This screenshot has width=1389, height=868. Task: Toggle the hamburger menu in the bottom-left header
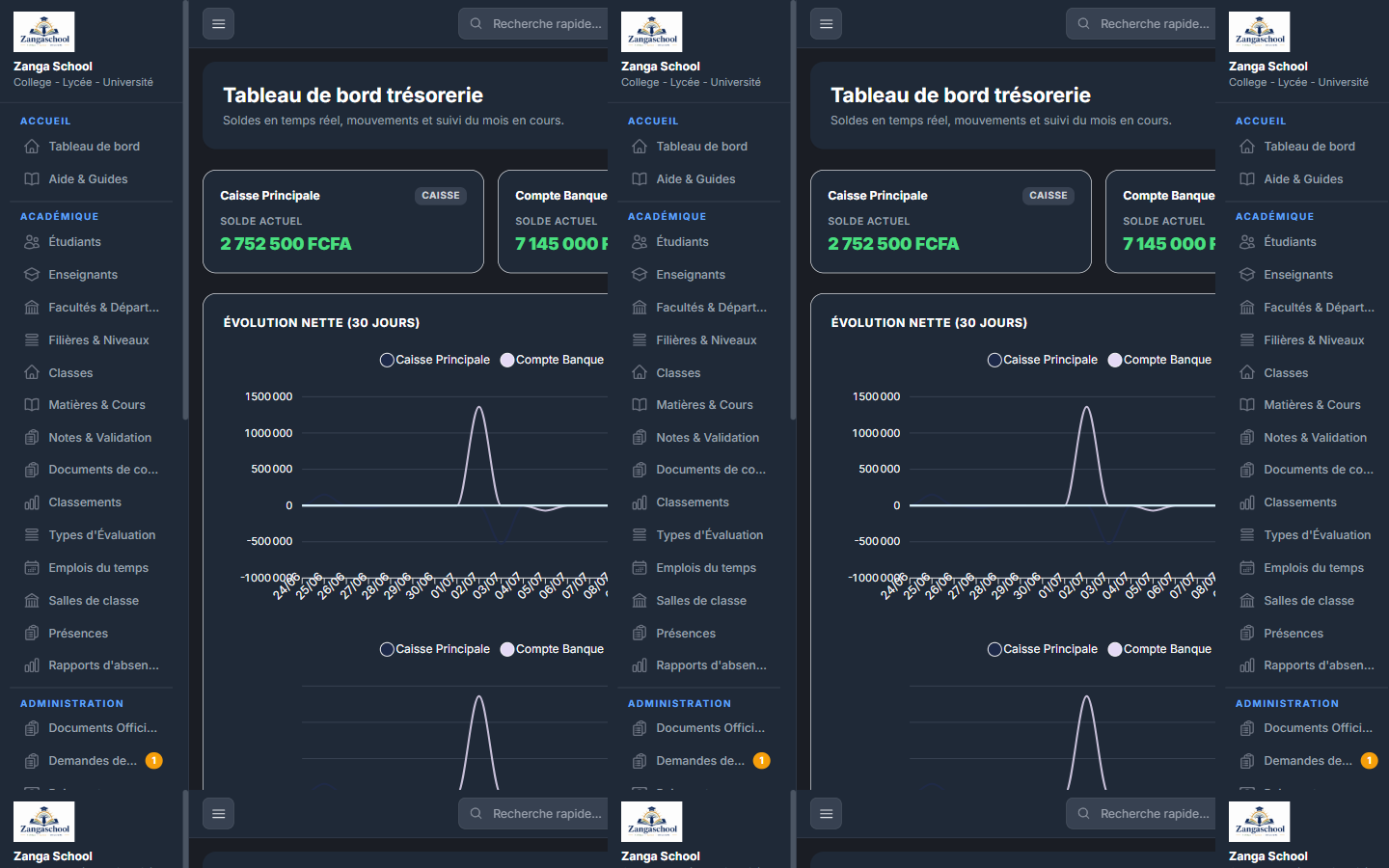pos(219,814)
